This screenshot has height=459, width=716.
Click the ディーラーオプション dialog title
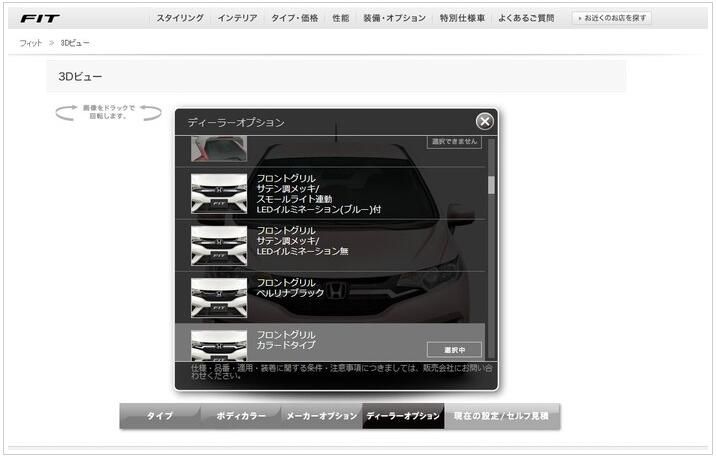236,122
